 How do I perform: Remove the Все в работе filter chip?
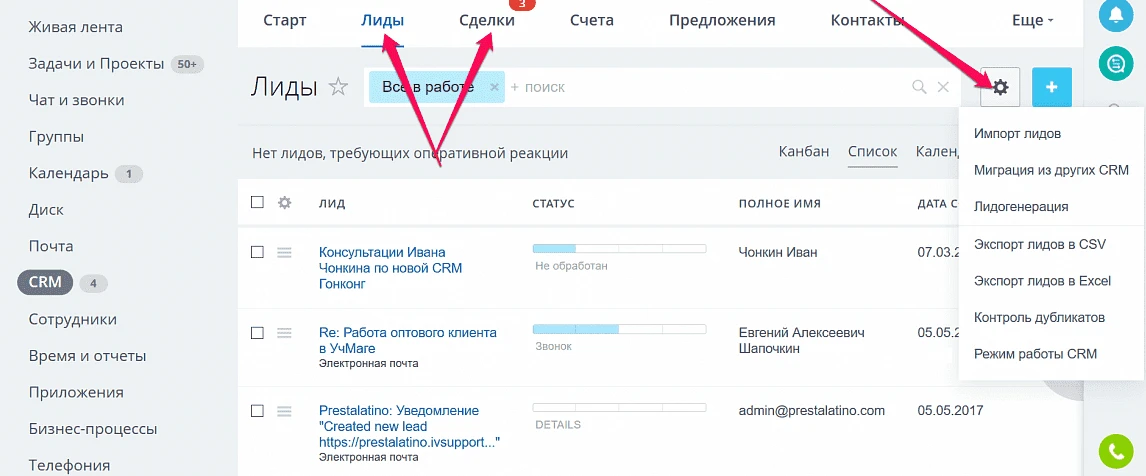[494, 87]
